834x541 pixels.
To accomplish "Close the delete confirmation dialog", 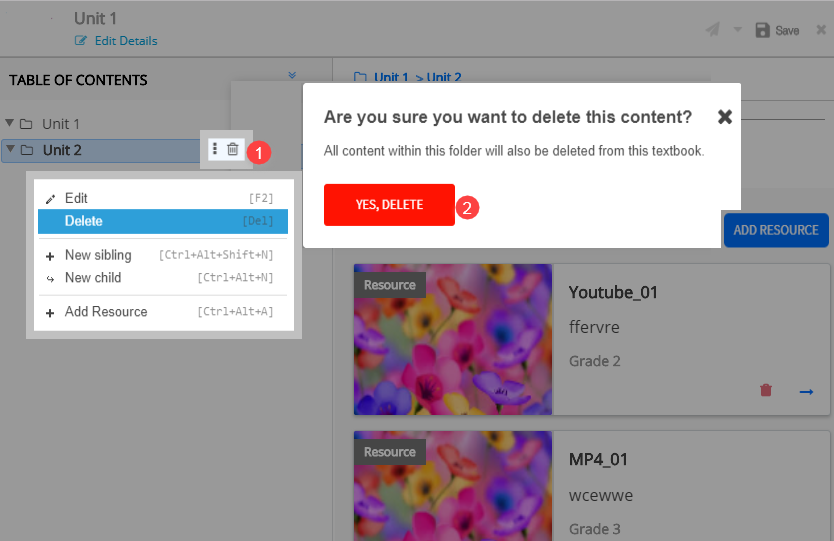I will [725, 117].
